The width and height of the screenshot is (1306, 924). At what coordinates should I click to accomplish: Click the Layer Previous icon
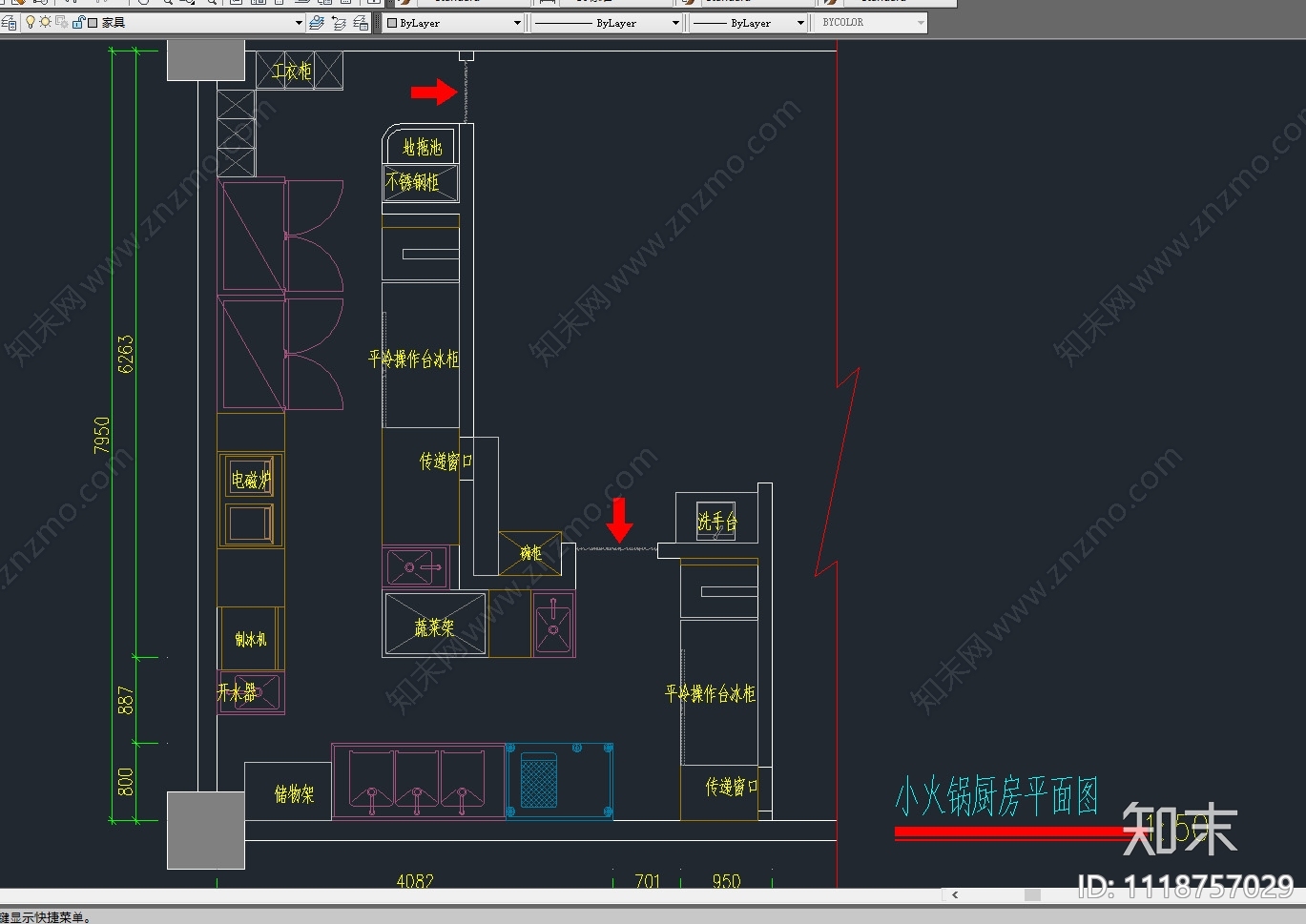point(339,23)
